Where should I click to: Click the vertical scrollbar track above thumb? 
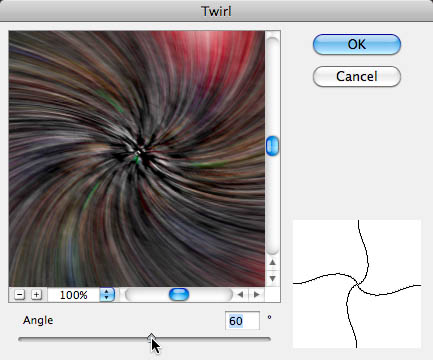(272, 87)
